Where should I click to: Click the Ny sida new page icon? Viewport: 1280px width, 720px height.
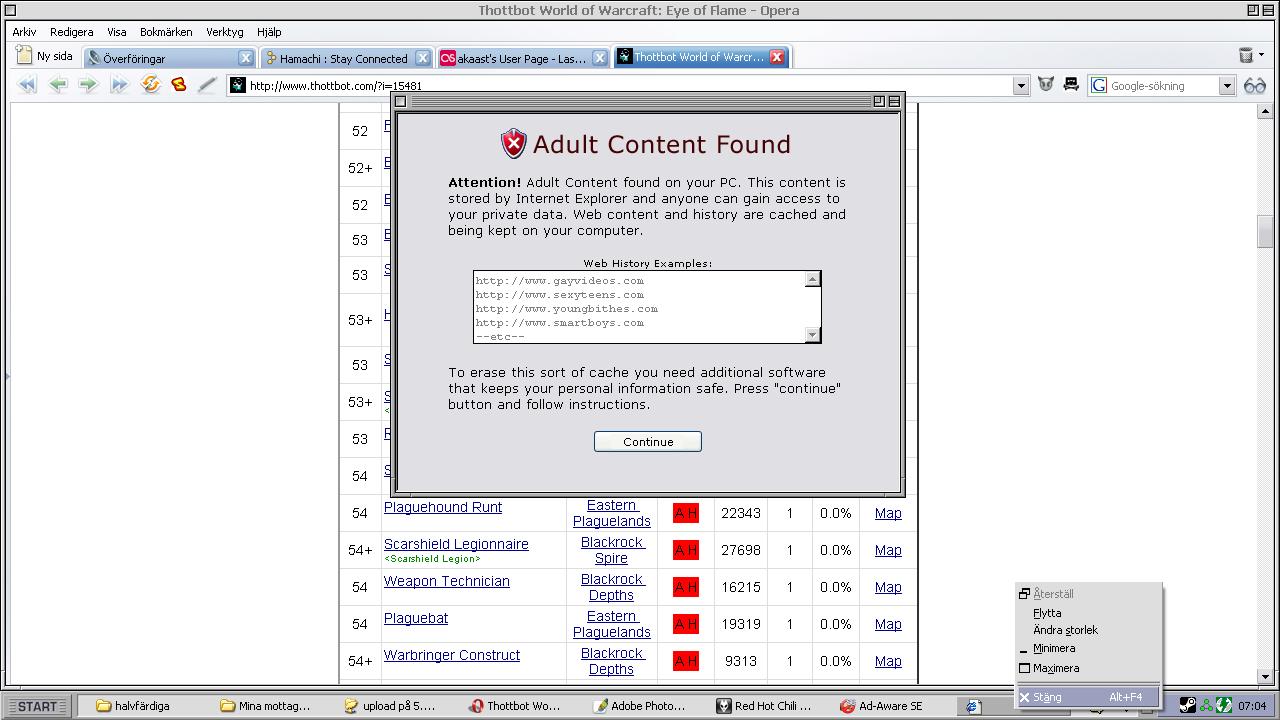pyautogui.click(x=24, y=56)
